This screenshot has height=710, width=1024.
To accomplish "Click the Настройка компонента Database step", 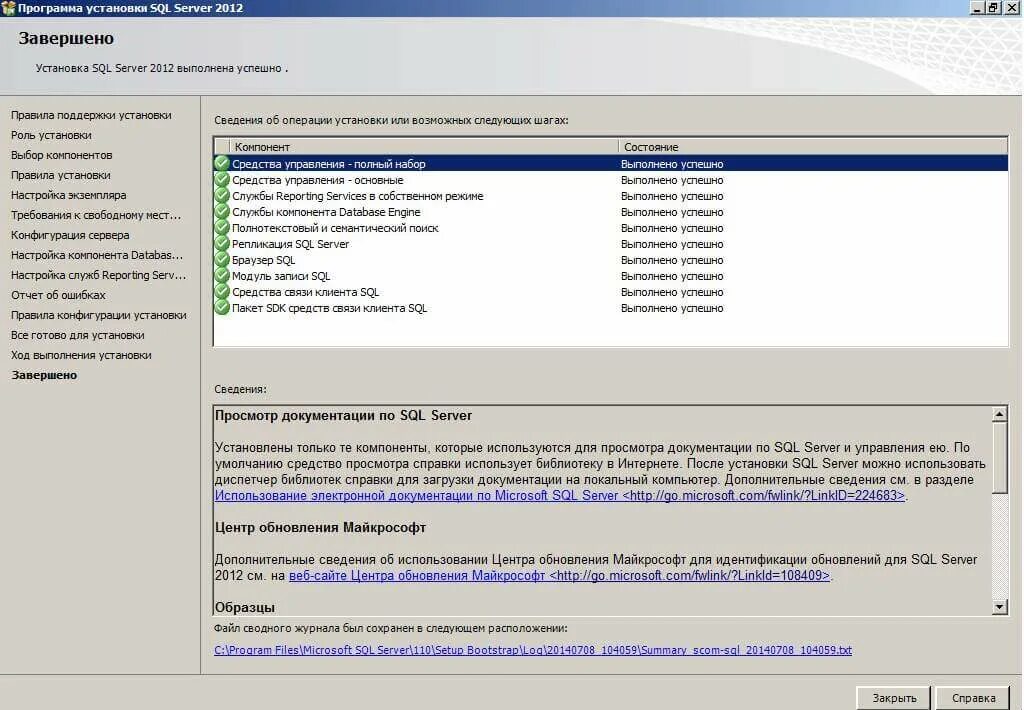I will pyautogui.click(x=97, y=255).
